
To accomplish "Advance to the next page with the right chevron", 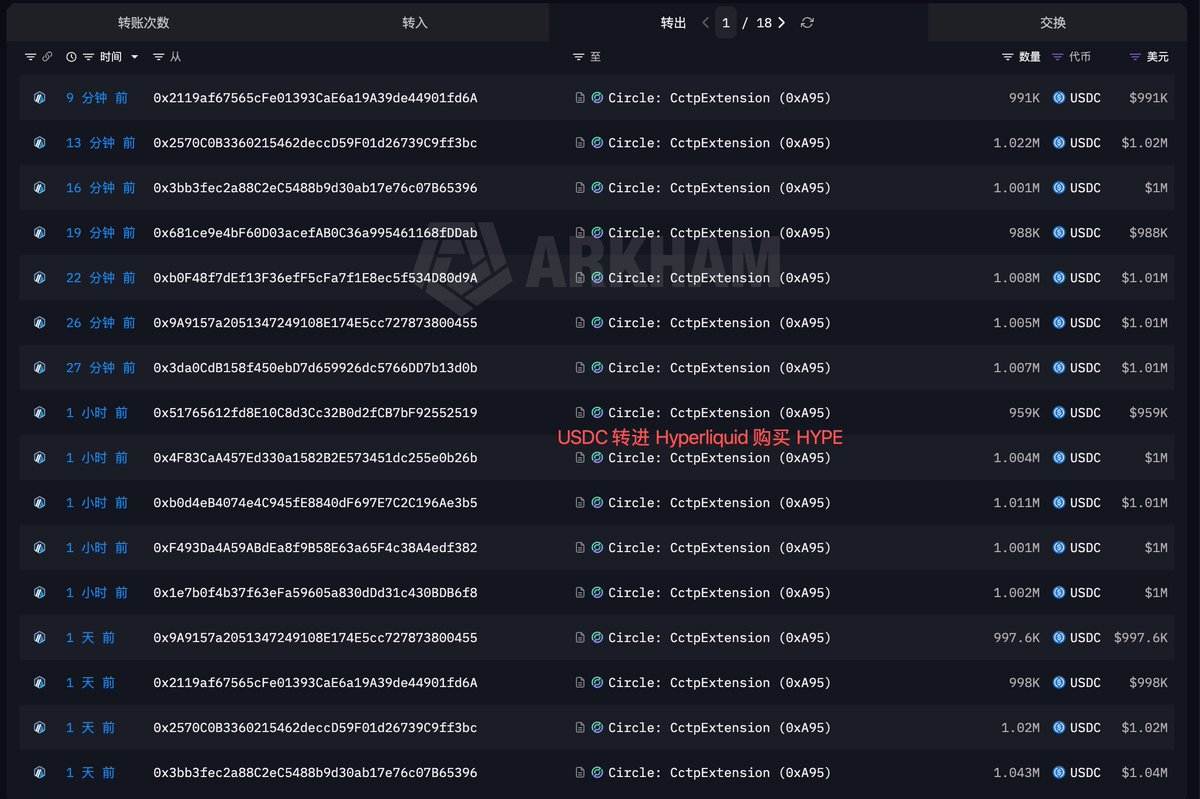I will point(781,22).
